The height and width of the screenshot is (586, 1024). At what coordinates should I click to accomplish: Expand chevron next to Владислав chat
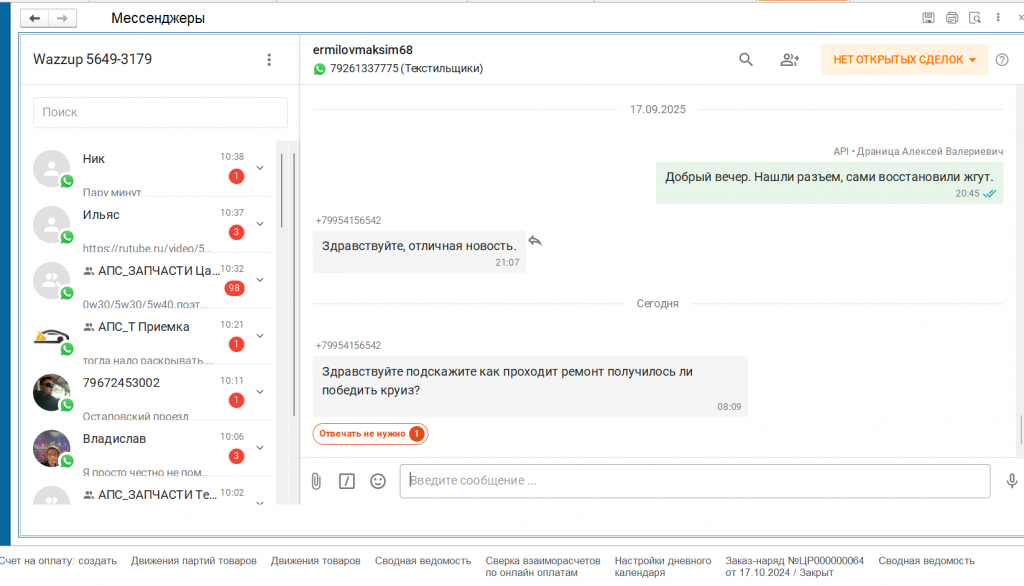pos(260,448)
